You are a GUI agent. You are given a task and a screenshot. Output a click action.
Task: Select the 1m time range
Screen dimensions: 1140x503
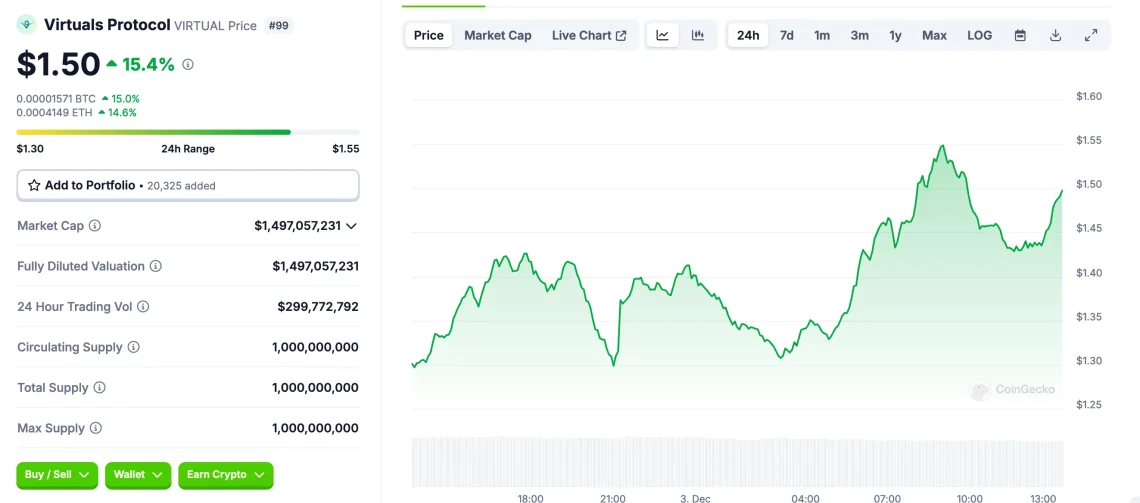(x=822, y=35)
